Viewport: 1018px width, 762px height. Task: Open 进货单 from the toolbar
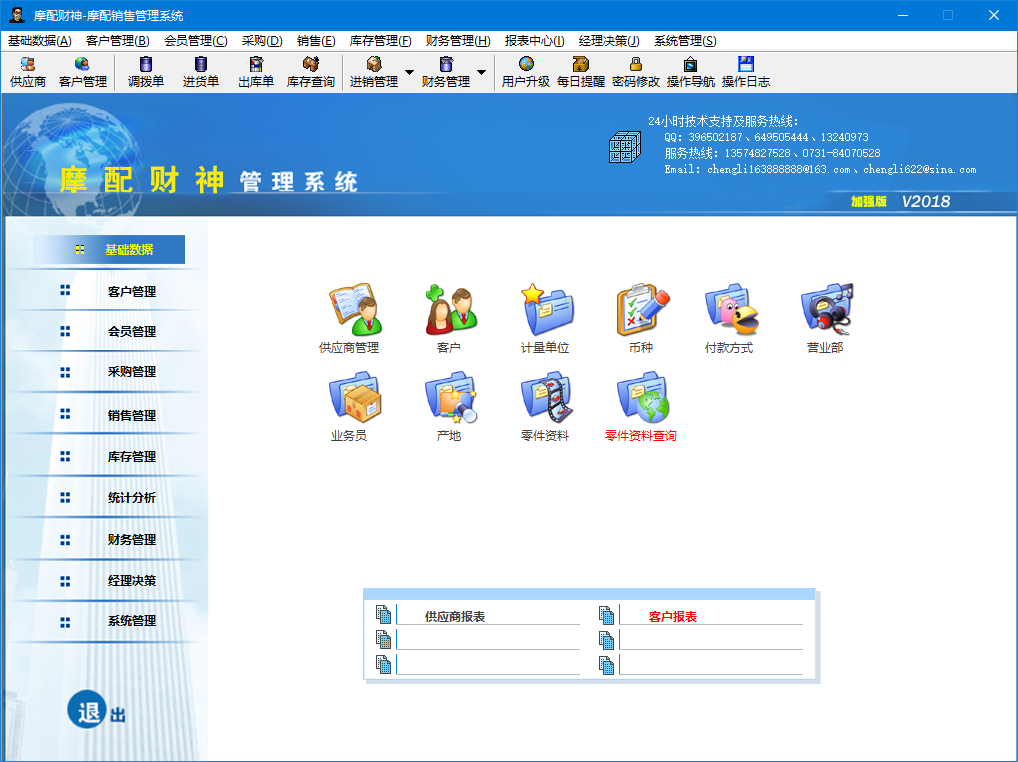[201, 72]
